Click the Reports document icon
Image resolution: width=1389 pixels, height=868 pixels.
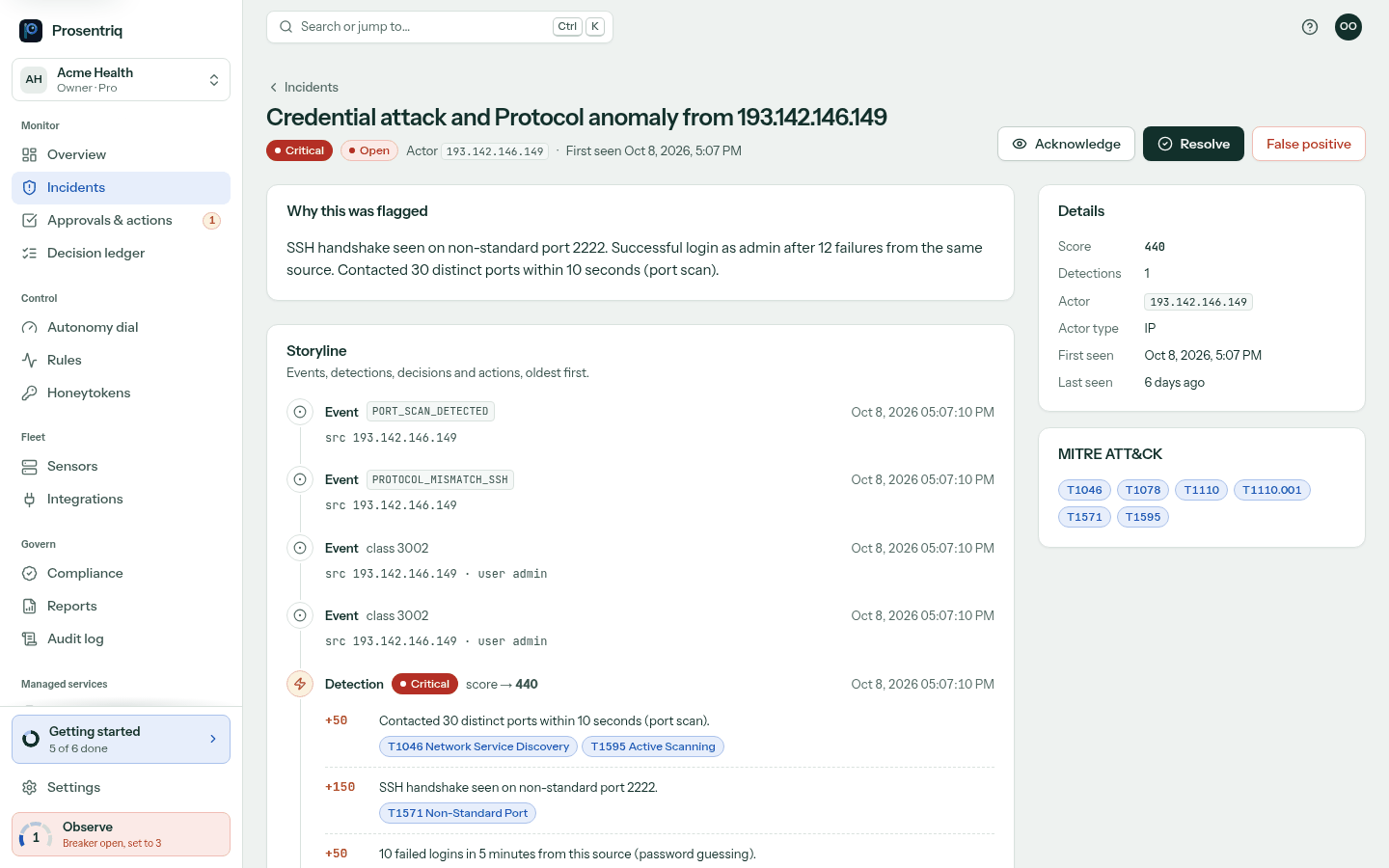(30, 606)
